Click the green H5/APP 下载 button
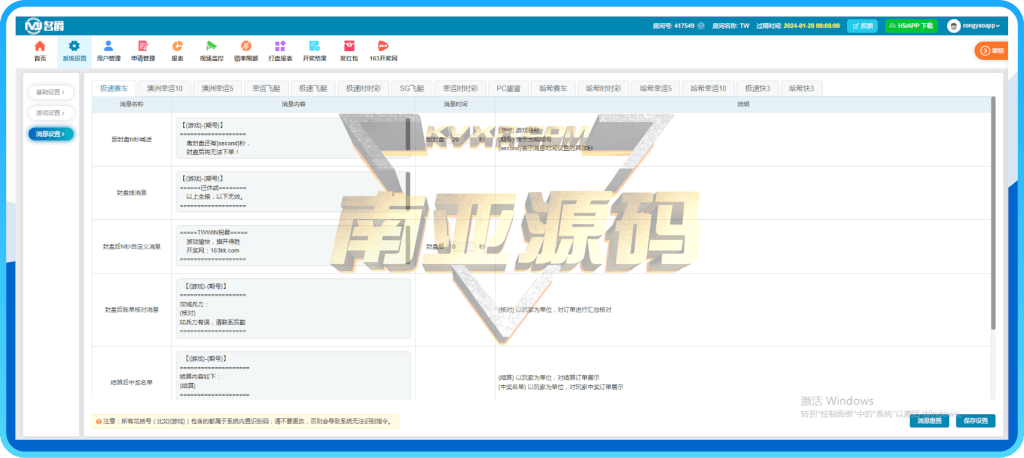The width and height of the screenshot is (1024, 458). (x=911, y=26)
